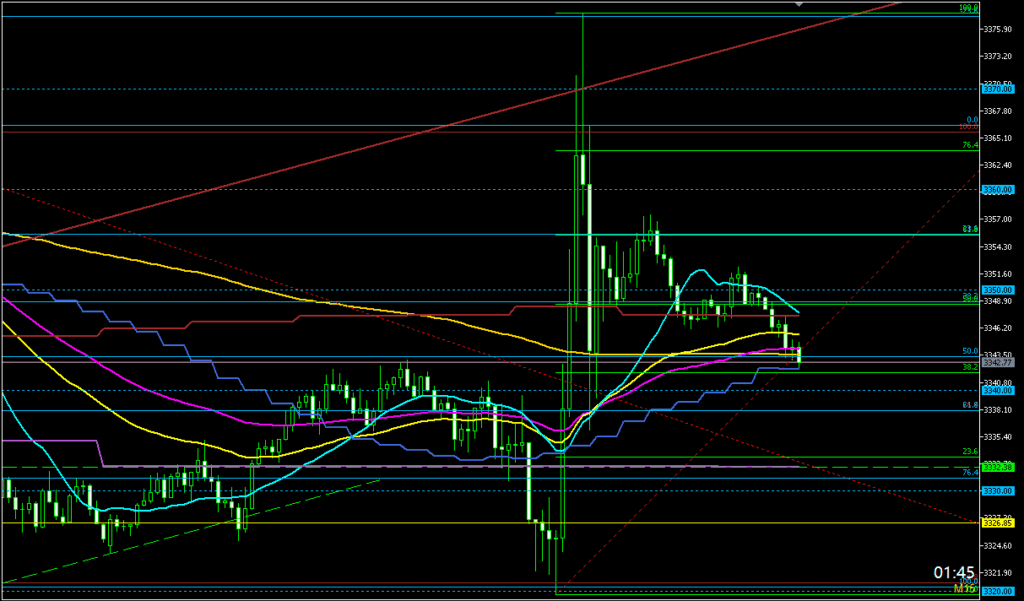This screenshot has height=601, width=1024.
Task: Click the 3351.60 axis price
Action: 996,273
